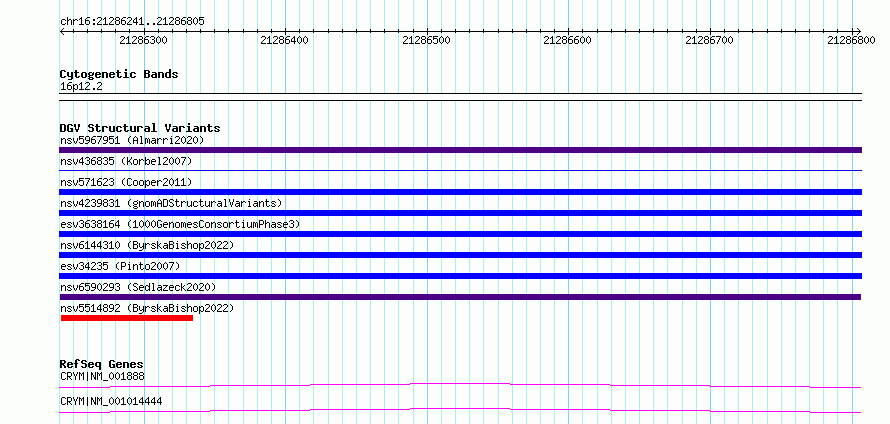Viewport: 890px width, 424px height.
Task: Click the blue bar under nsv571623
Action: coord(460,192)
